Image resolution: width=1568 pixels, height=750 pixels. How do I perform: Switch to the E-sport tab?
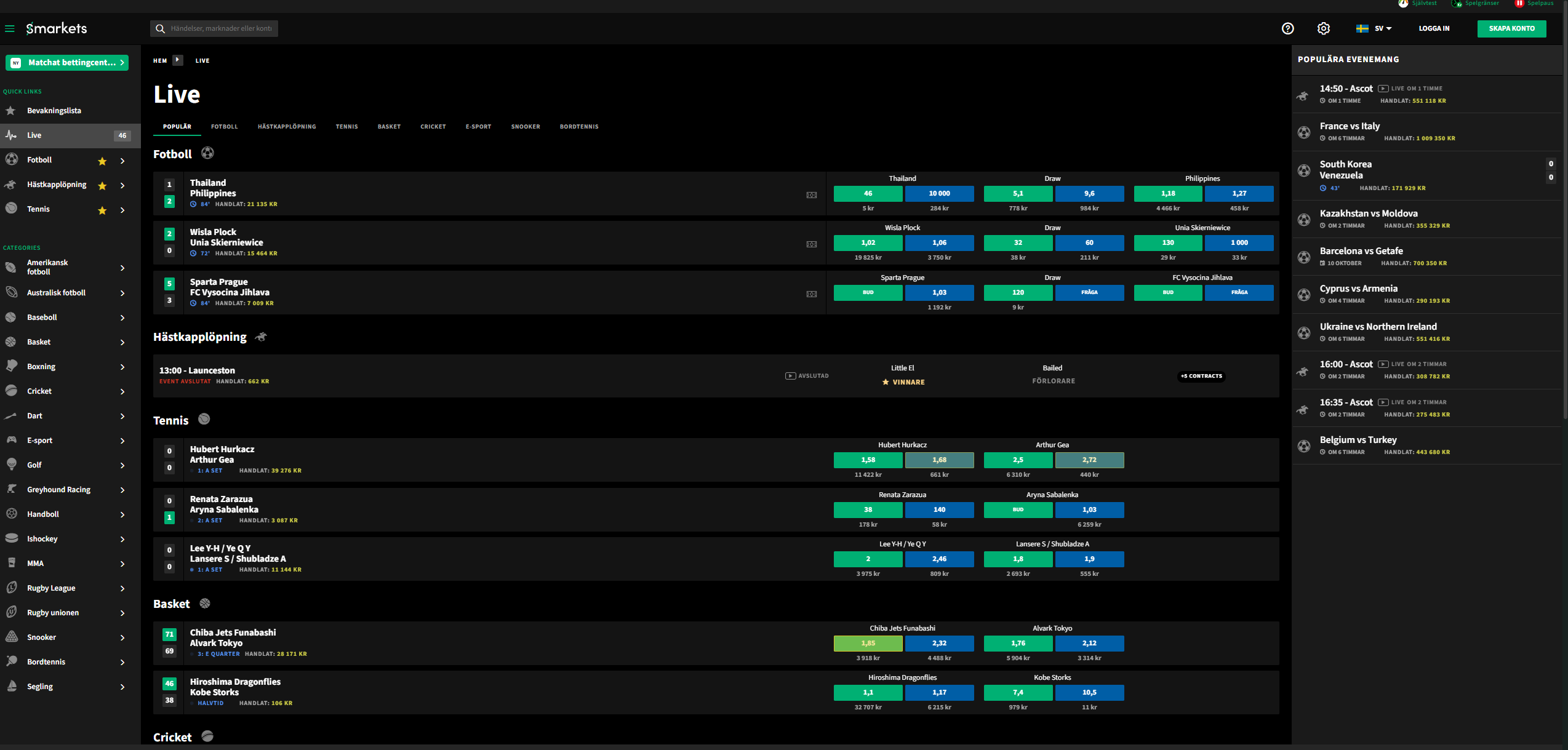(x=478, y=127)
